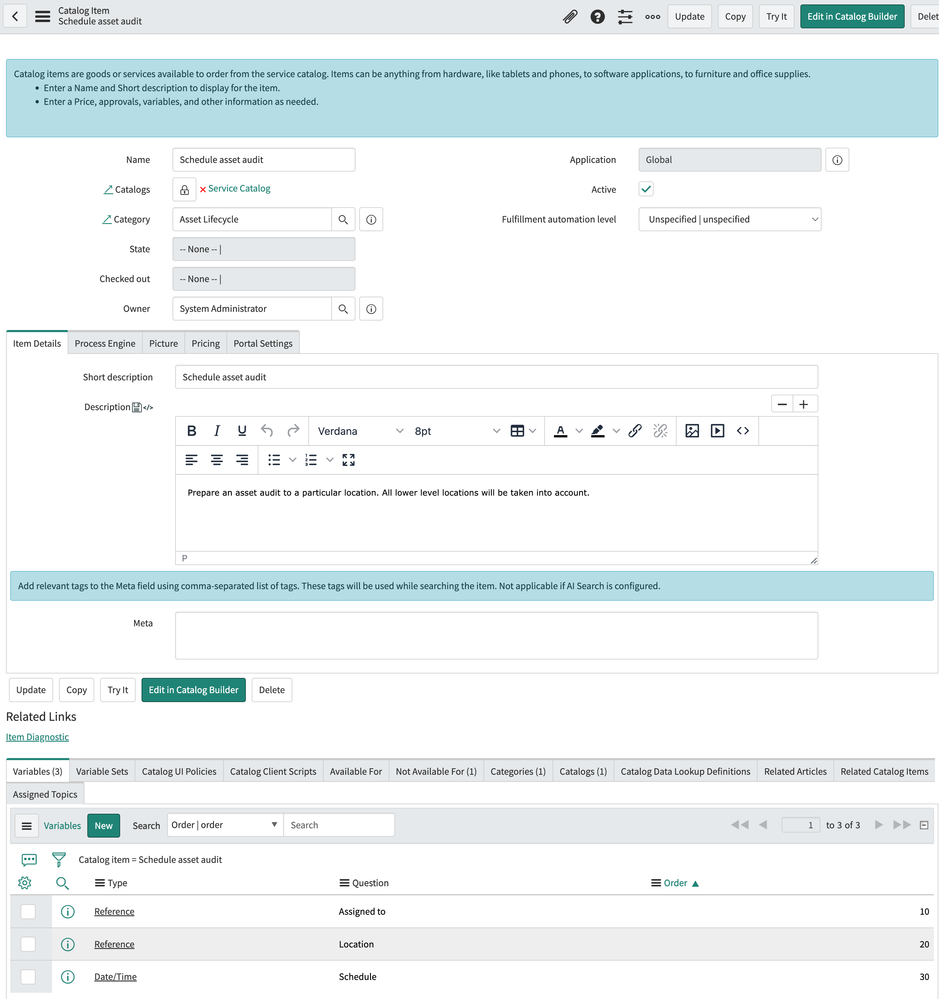Apply bold formatting in description editor
Image resolution: width=939 pixels, height=999 pixels.
pyautogui.click(x=191, y=431)
